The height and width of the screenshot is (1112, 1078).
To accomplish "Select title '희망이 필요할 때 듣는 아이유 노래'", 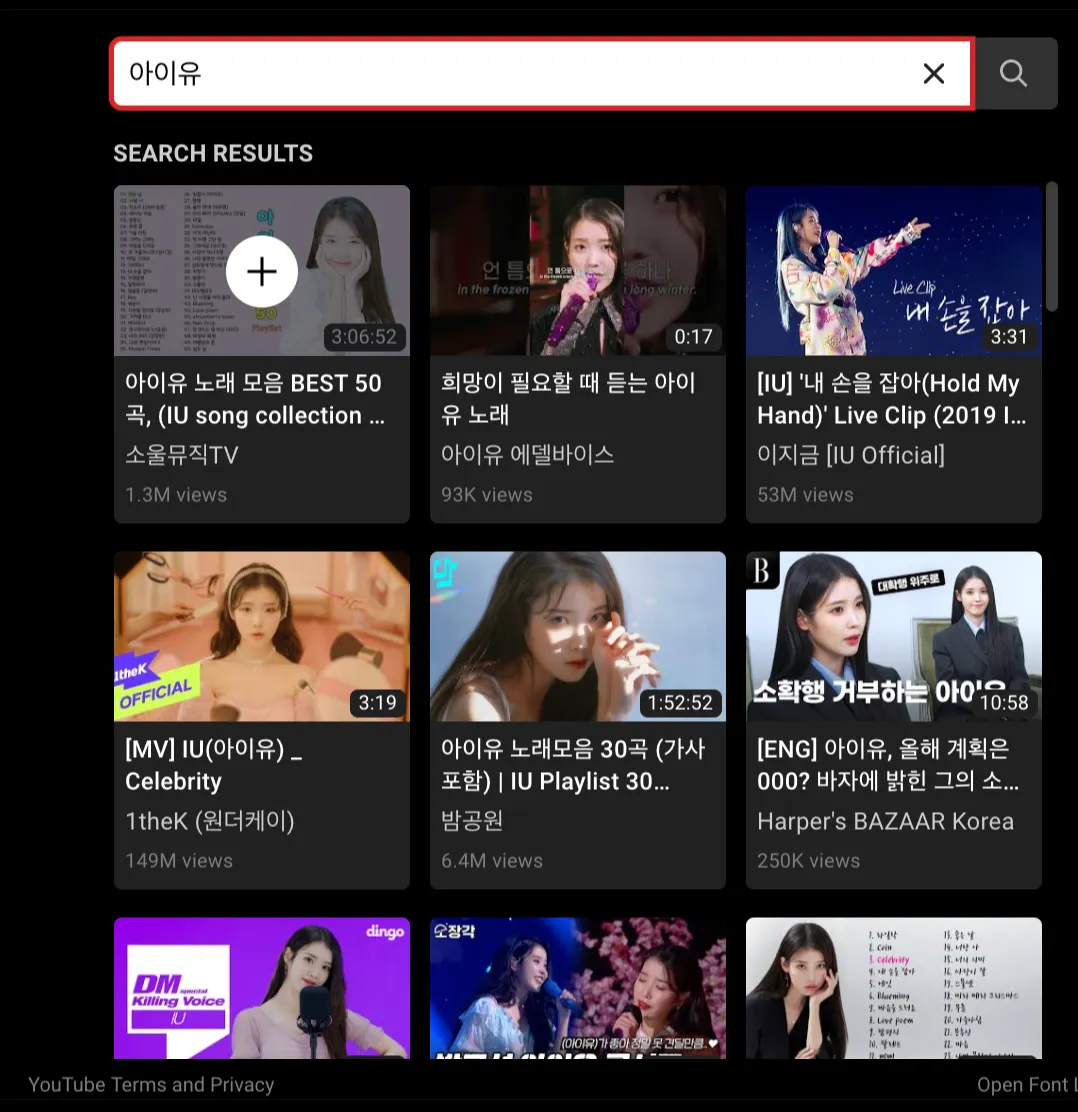I will pos(568,399).
